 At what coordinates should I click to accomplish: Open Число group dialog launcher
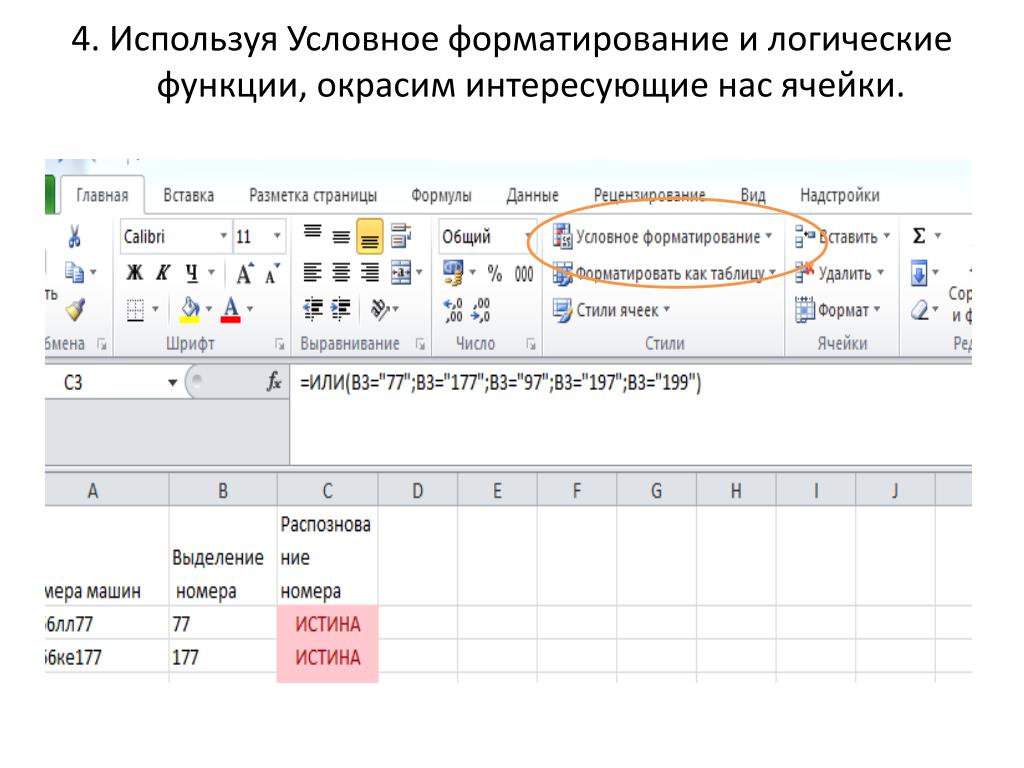[x=531, y=344]
